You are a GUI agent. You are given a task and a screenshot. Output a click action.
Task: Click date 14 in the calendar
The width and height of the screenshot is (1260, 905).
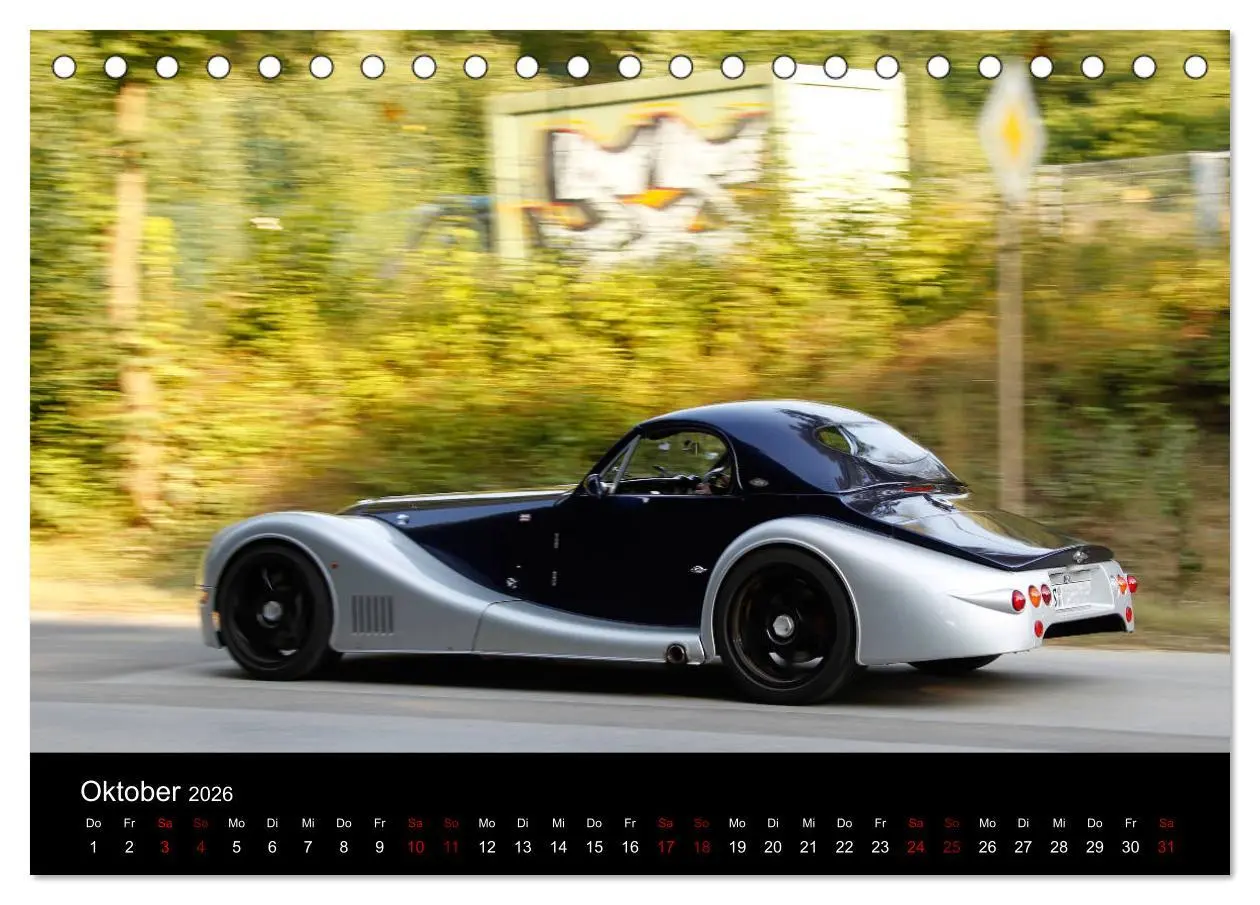coord(558,847)
